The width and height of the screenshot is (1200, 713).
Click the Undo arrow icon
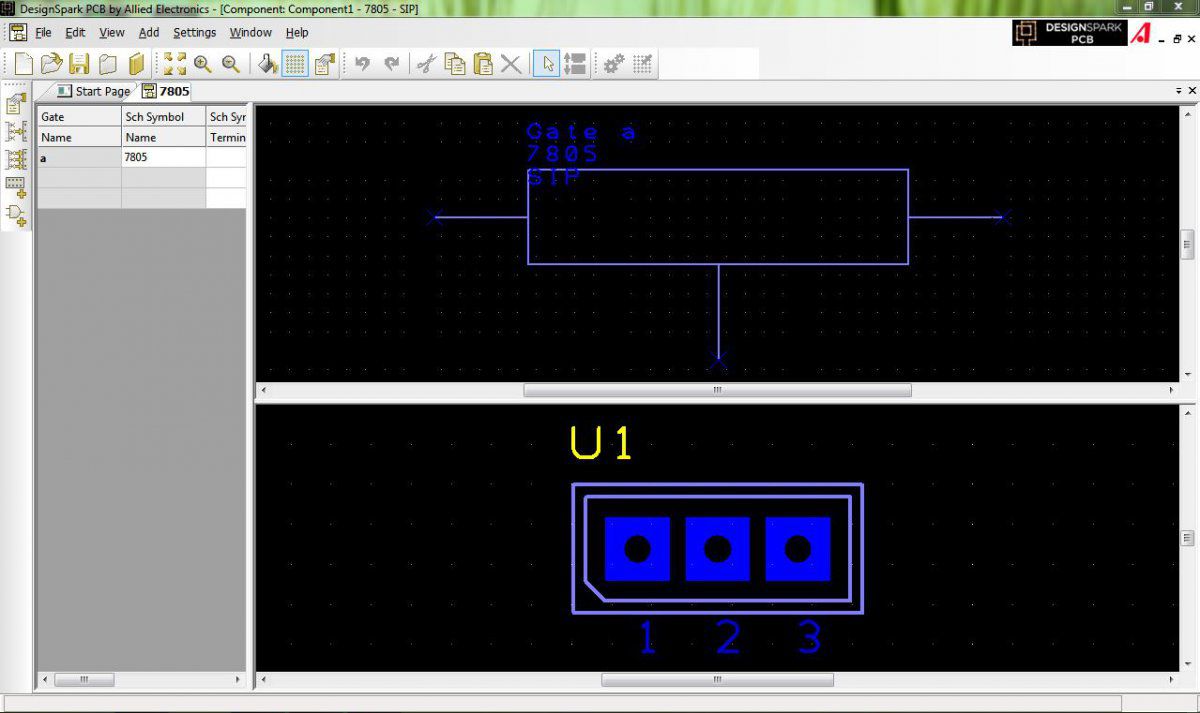point(362,64)
